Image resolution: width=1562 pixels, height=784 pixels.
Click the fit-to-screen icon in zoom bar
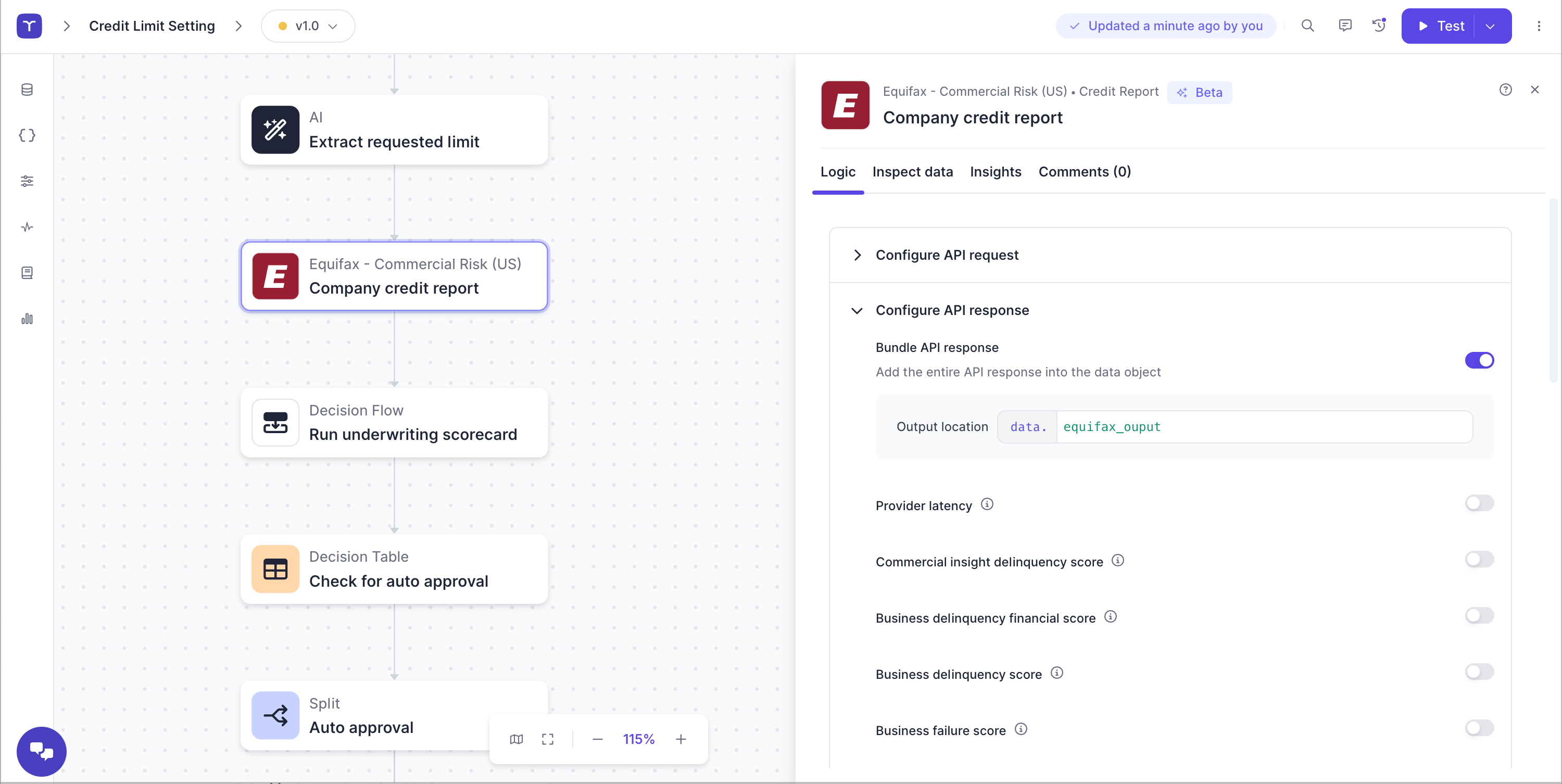[548, 739]
